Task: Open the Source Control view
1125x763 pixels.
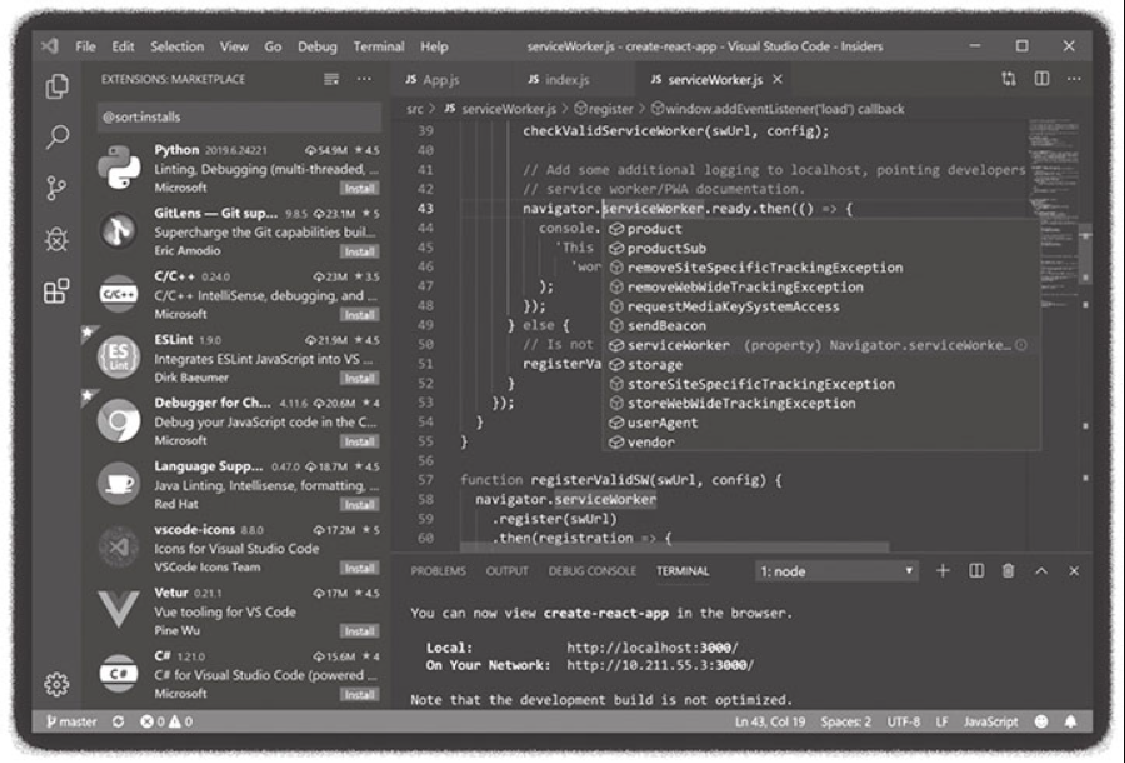Action: 57,188
